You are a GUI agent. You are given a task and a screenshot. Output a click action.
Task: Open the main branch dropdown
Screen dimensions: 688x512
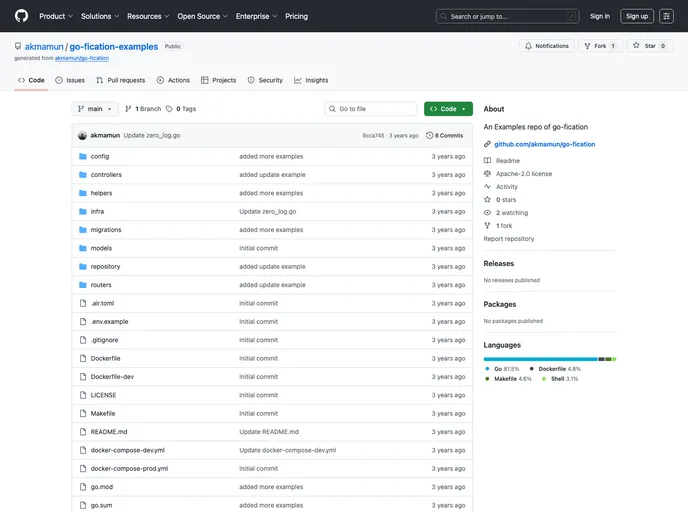pyautogui.click(x=95, y=109)
